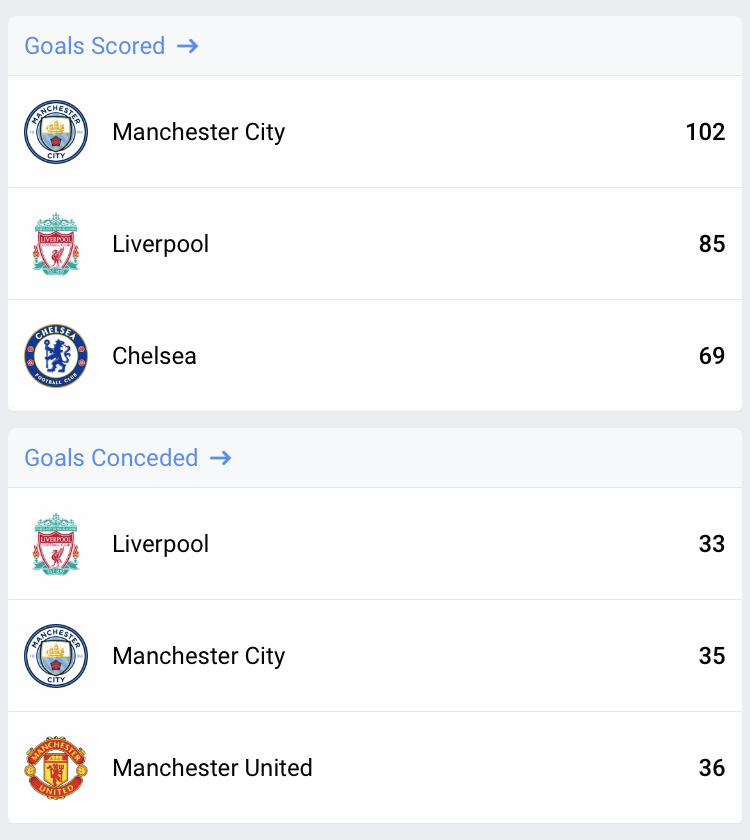This screenshot has height=840, width=750.
Task: Open the Goals Conceded full list link
Action: click(x=111, y=458)
